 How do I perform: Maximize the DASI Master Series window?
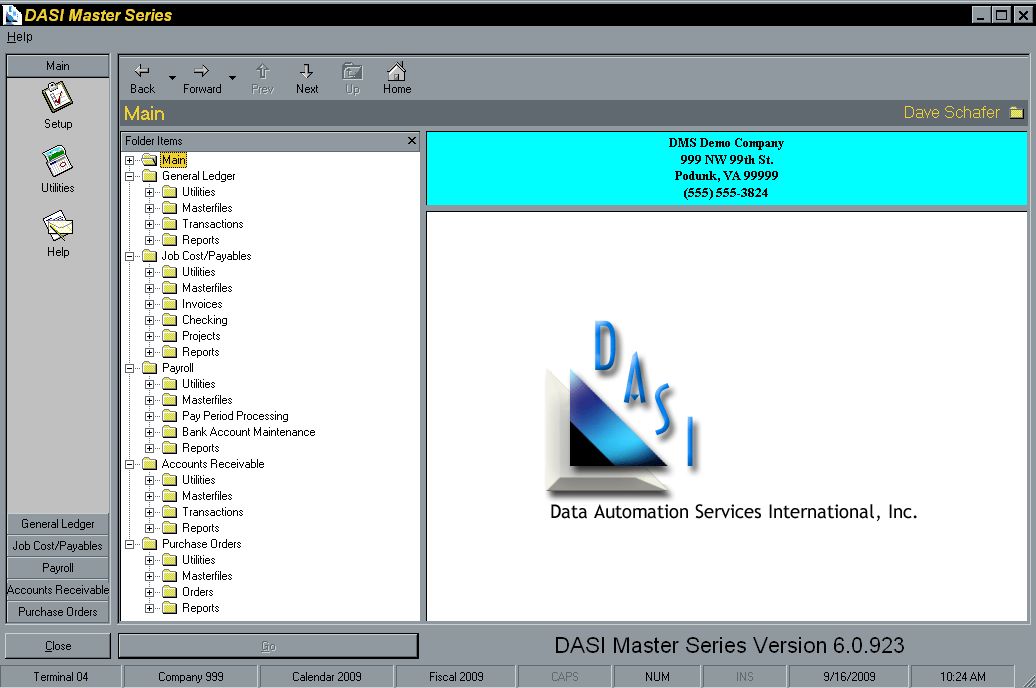click(x=1002, y=15)
